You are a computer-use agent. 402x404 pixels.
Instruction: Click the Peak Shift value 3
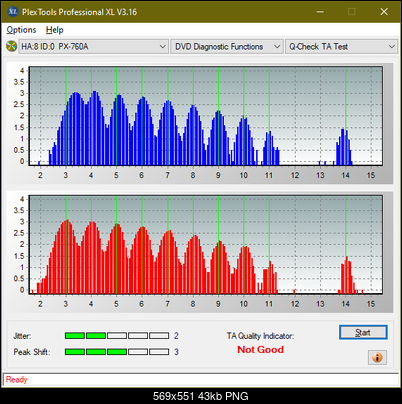[176, 352]
